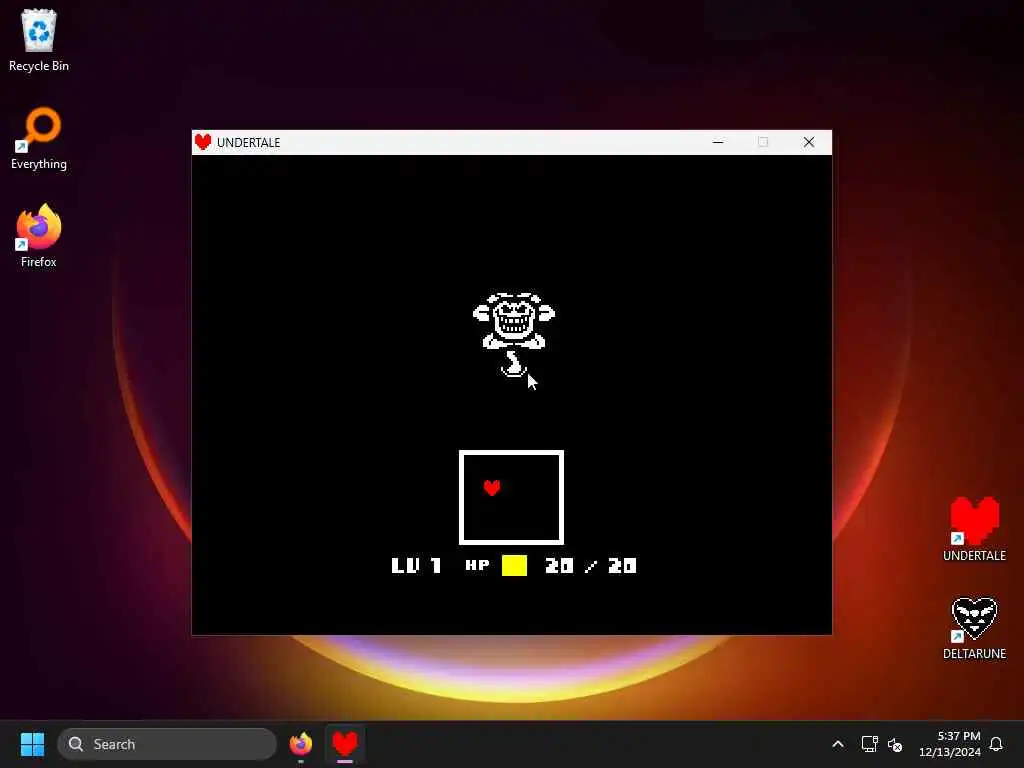The image size is (1024, 768).
Task: Open the network display tray icon
Action: point(869,744)
